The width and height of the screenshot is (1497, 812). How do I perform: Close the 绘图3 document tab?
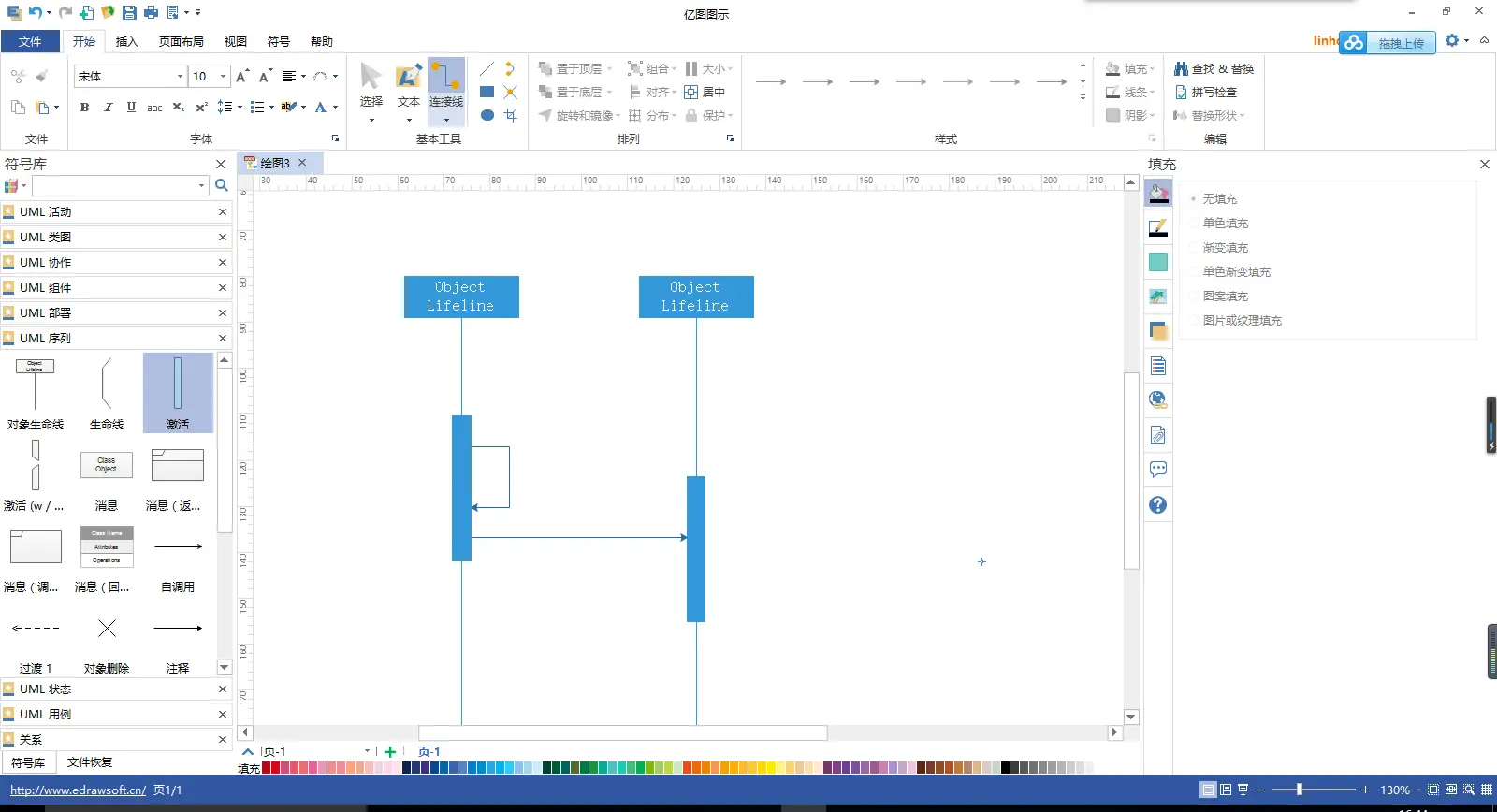point(302,162)
